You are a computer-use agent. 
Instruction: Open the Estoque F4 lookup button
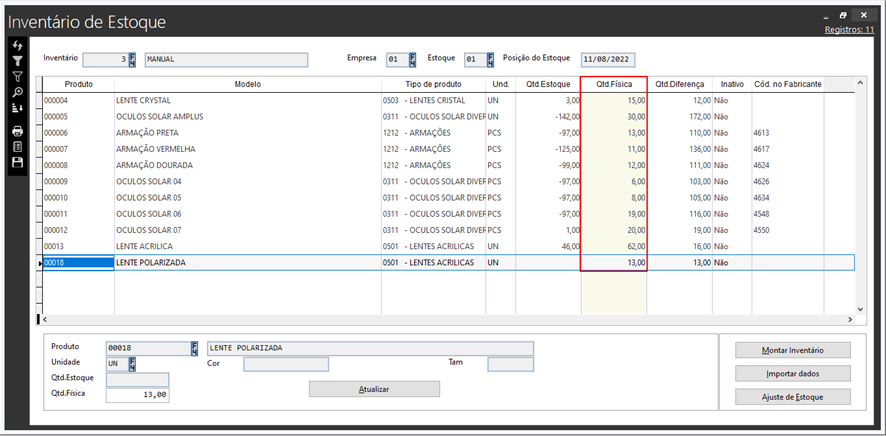[x=487, y=60]
